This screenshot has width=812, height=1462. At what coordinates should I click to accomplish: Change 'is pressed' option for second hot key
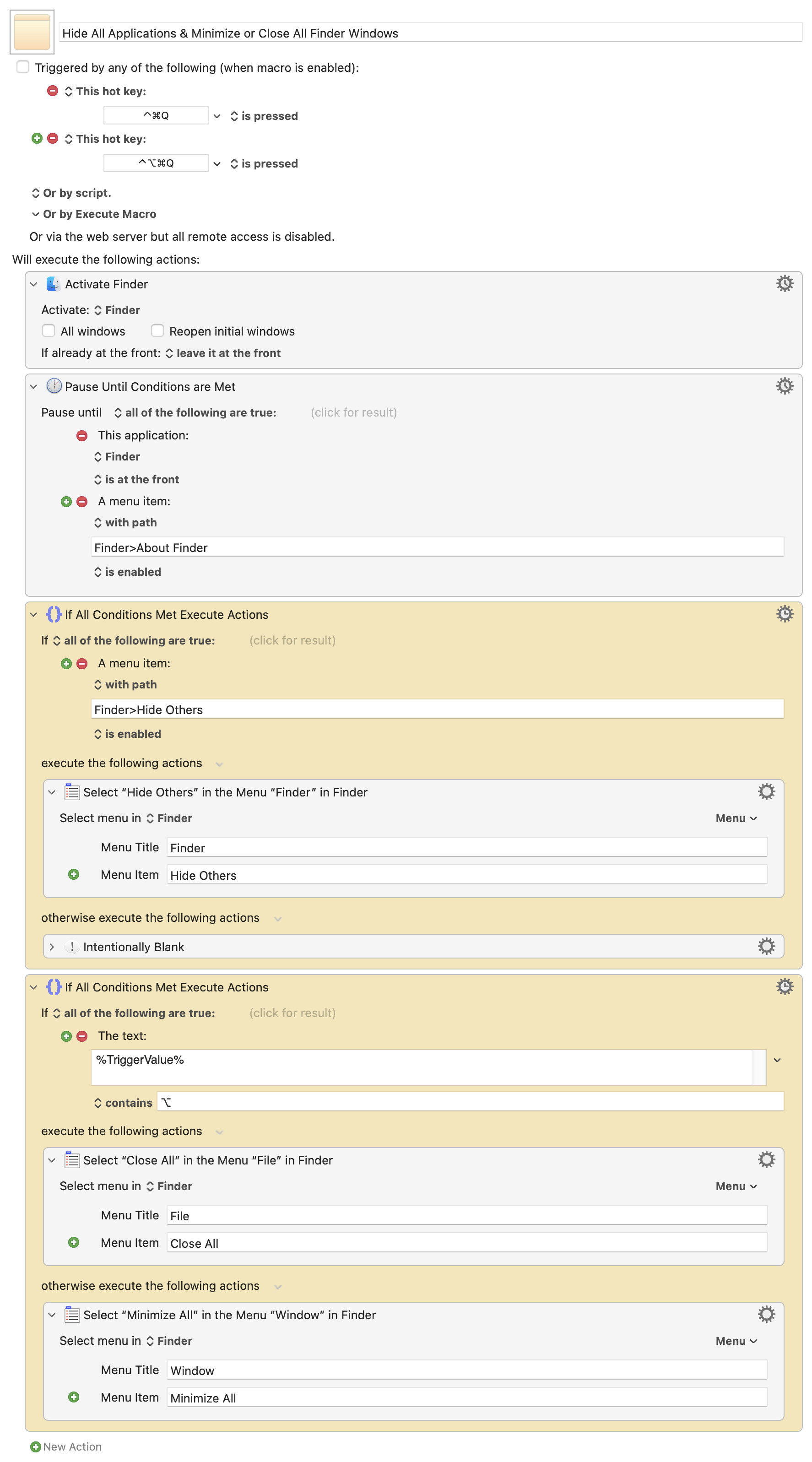[x=264, y=163]
